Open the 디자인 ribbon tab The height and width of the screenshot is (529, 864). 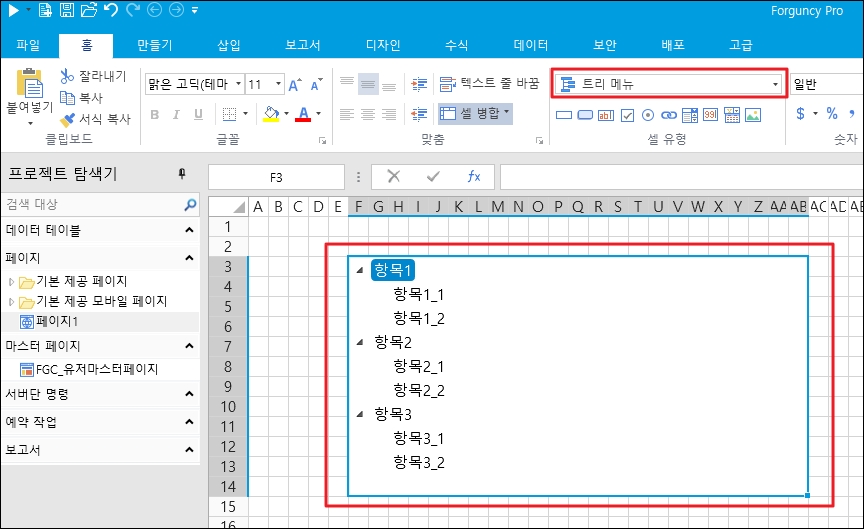(383, 45)
